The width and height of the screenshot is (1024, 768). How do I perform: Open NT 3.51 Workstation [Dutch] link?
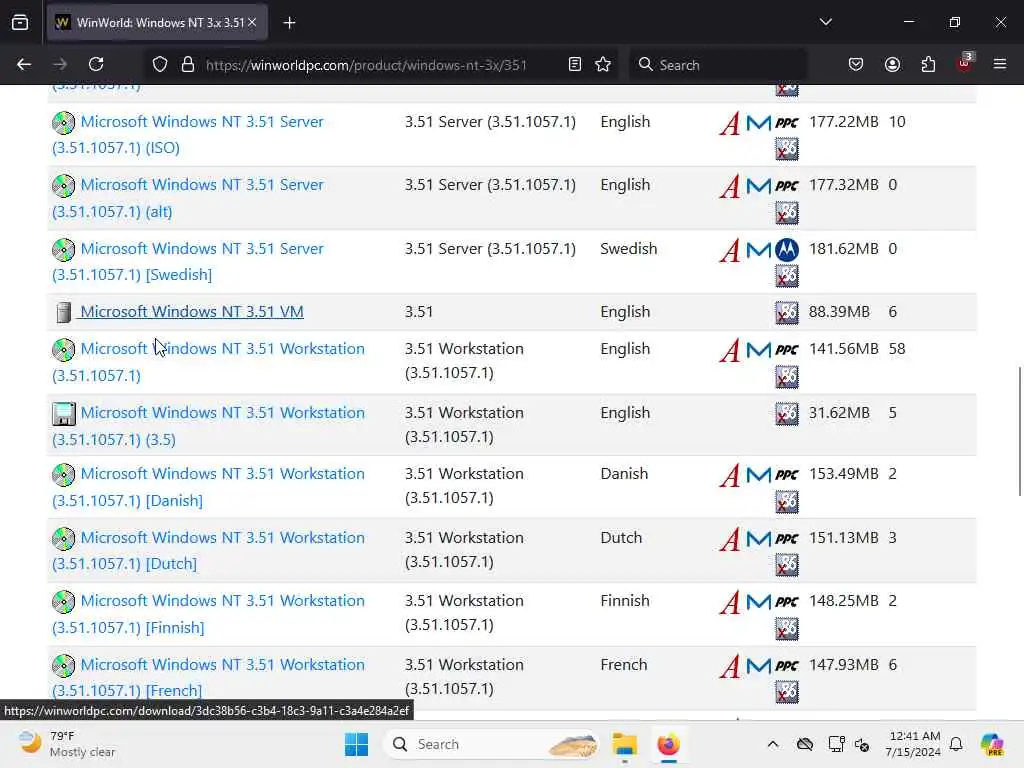(208, 550)
